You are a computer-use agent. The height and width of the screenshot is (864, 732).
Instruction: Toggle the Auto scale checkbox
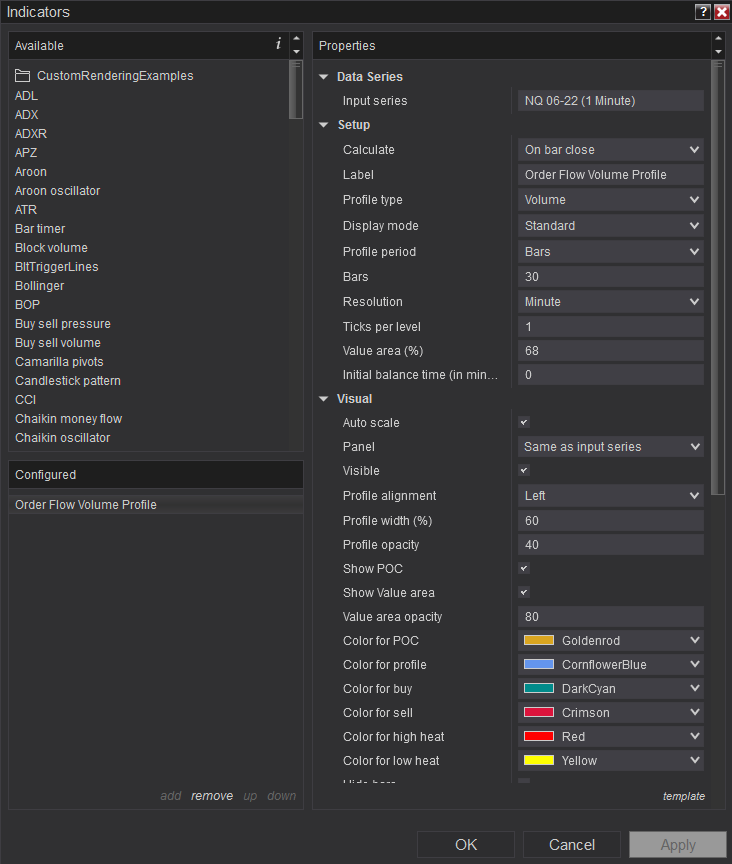coord(524,423)
